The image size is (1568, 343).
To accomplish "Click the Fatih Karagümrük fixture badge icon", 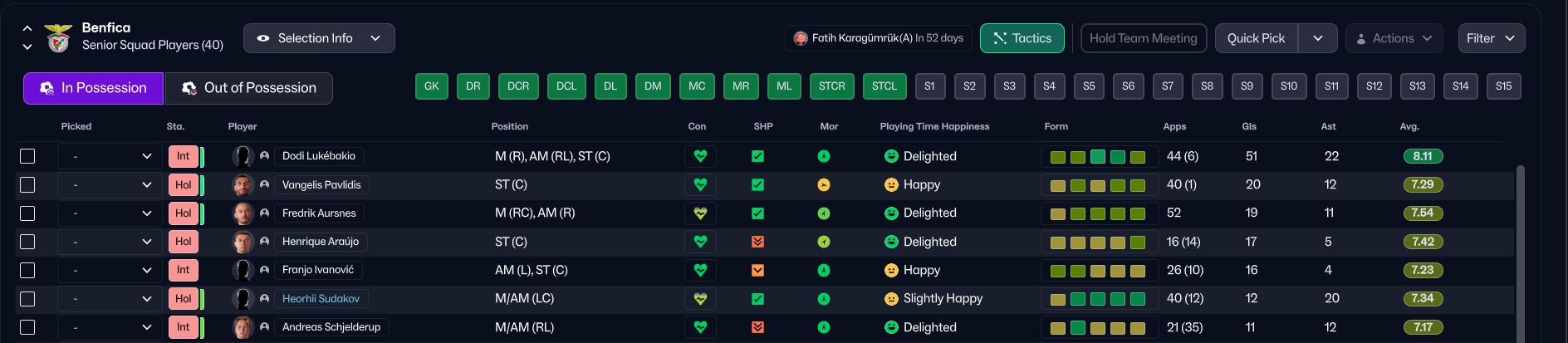I will pos(801,38).
